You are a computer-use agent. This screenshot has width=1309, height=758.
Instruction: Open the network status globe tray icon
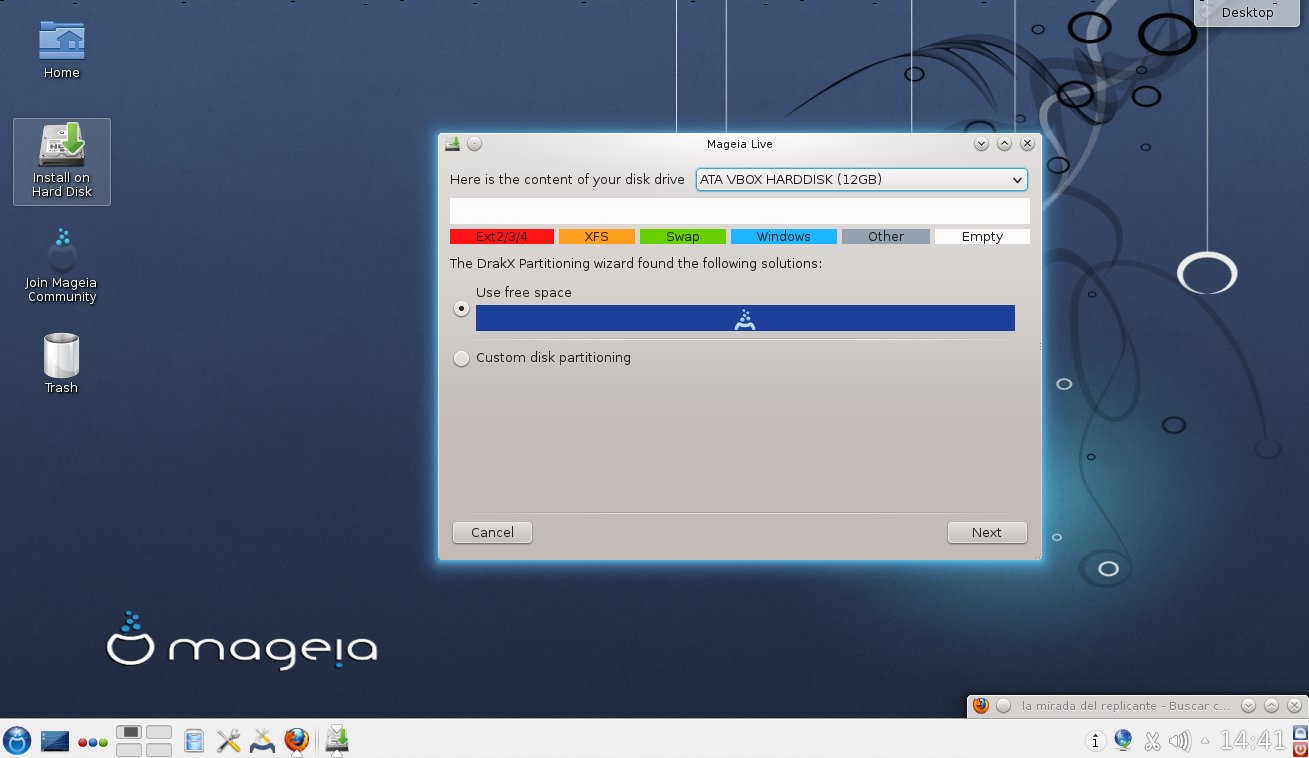[x=1124, y=741]
